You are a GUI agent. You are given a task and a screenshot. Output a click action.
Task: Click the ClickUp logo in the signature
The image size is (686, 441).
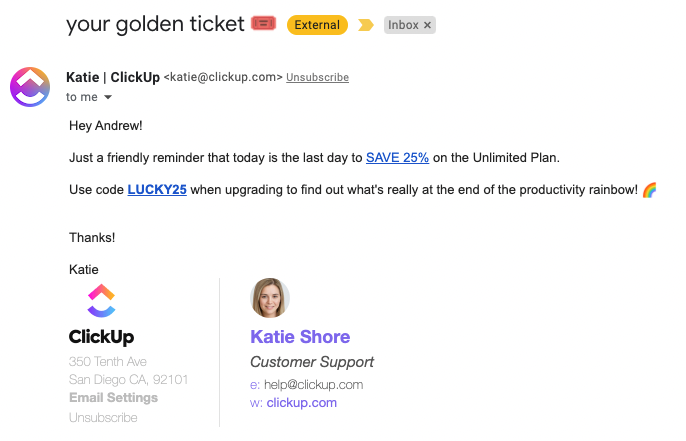click(x=101, y=300)
